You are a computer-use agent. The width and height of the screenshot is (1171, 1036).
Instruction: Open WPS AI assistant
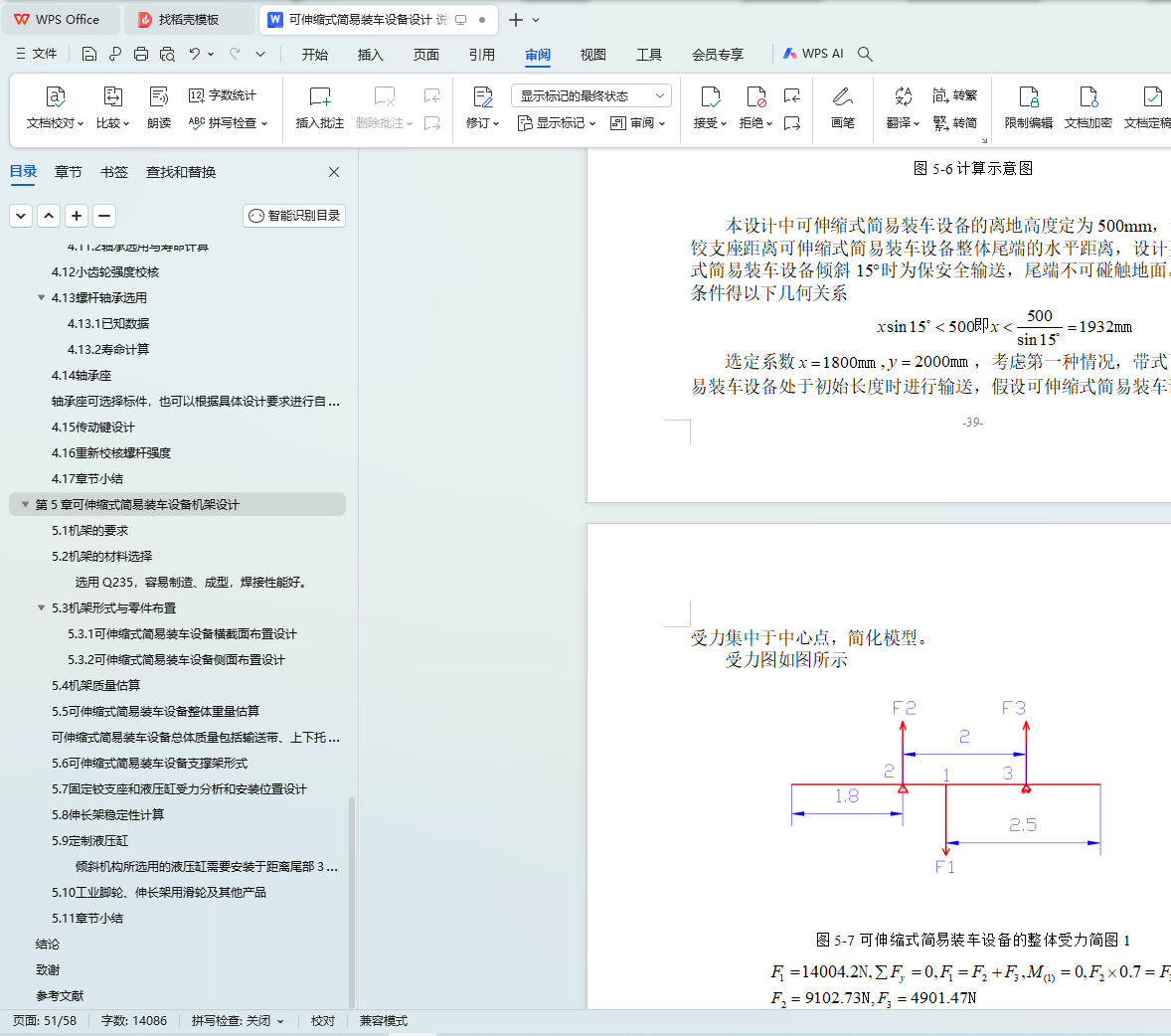813,54
